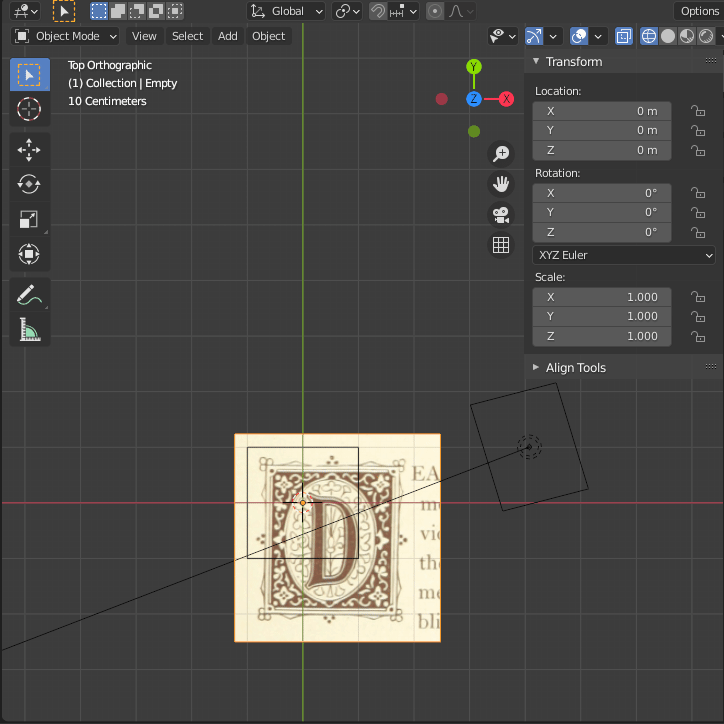Click the red X axis gizmo ball

507,99
